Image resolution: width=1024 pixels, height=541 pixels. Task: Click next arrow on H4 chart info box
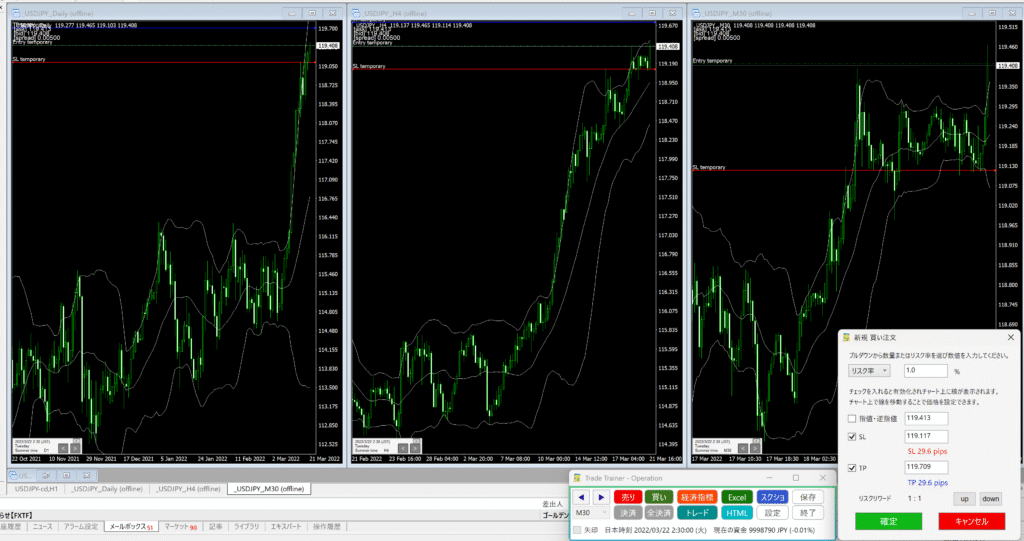[x=415, y=448]
